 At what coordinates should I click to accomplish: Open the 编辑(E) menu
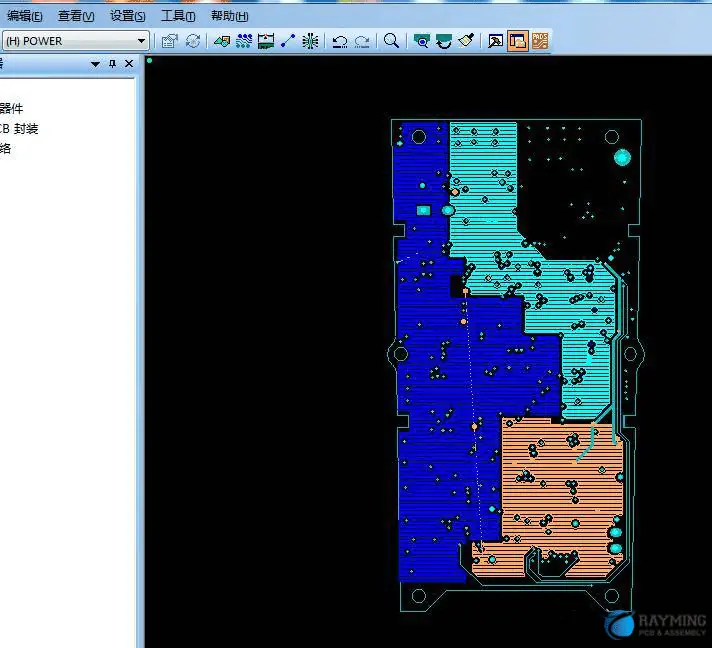(25, 16)
